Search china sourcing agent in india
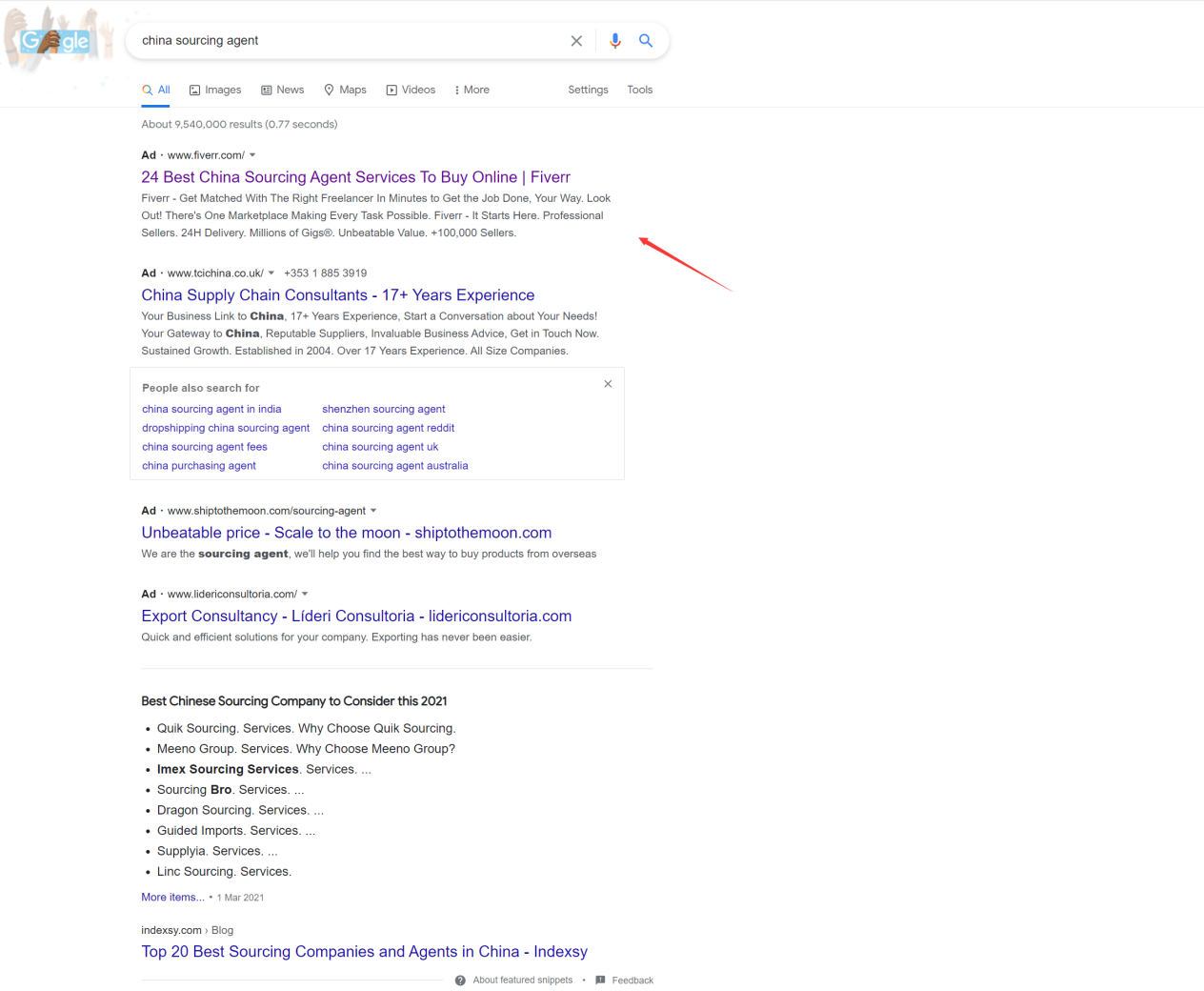Image resolution: width=1204 pixels, height=991 pixels. pos(211,410)
